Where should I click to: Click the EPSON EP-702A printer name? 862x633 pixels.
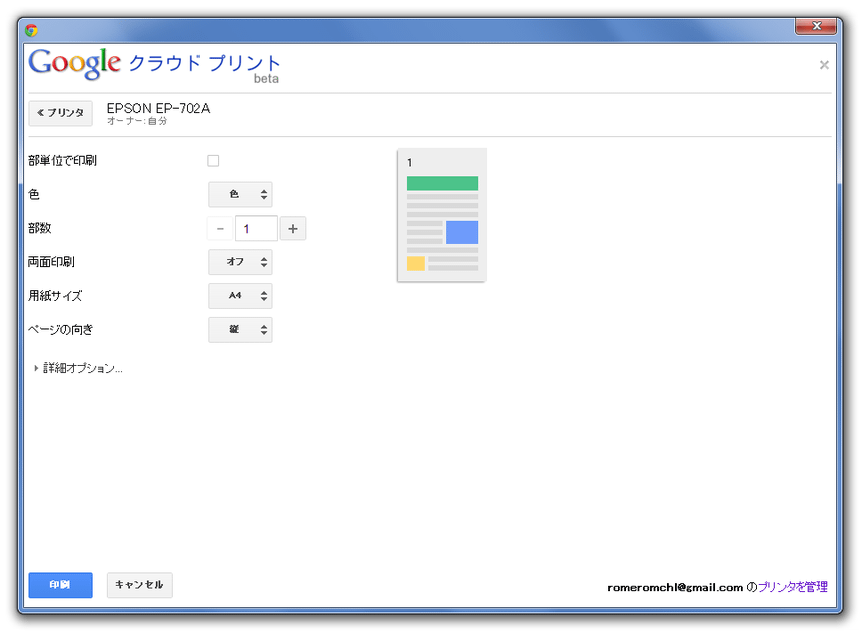point(158,108)
